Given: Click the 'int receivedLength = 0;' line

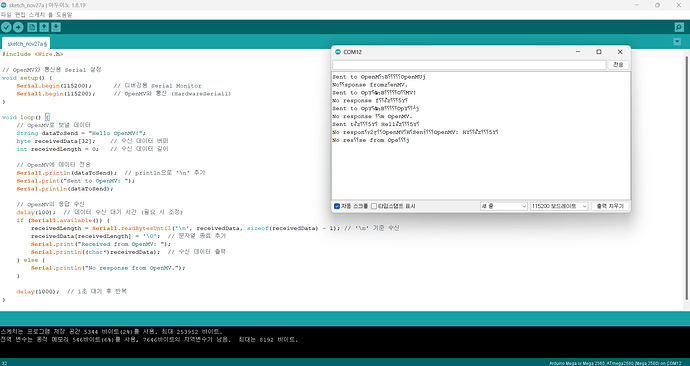Looking at the screenshot, I should [x=58, y=149].
